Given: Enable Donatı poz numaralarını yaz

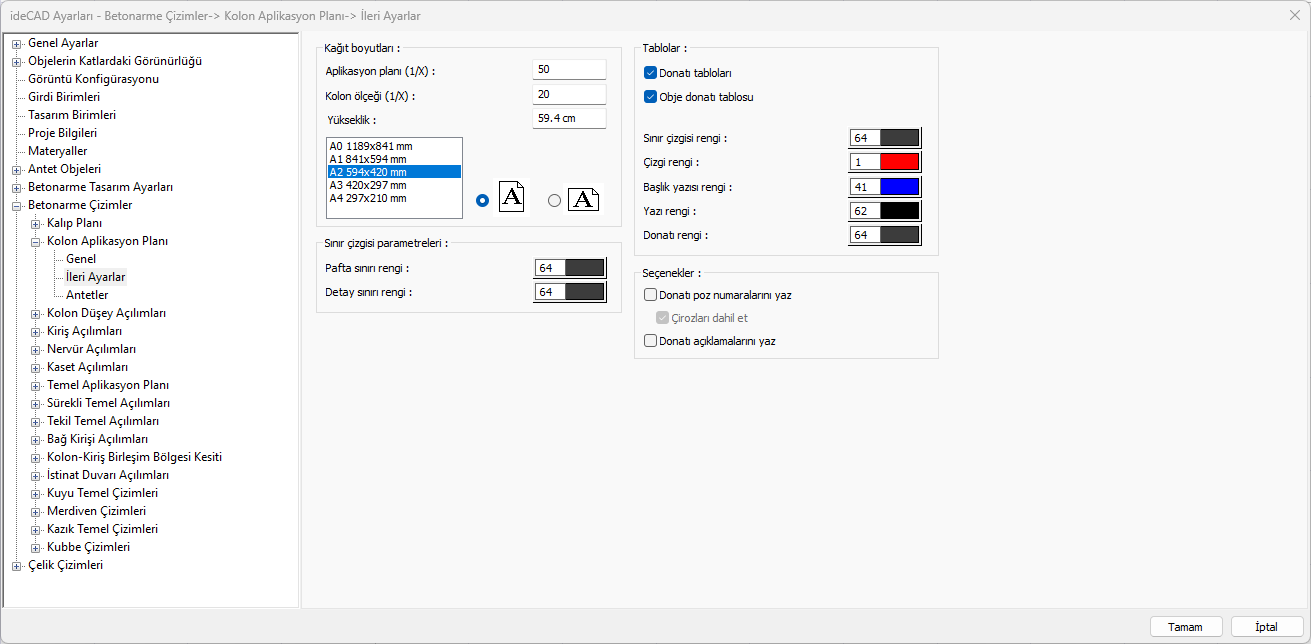Looking at the screenshot, I should click(x=651, y=295).
